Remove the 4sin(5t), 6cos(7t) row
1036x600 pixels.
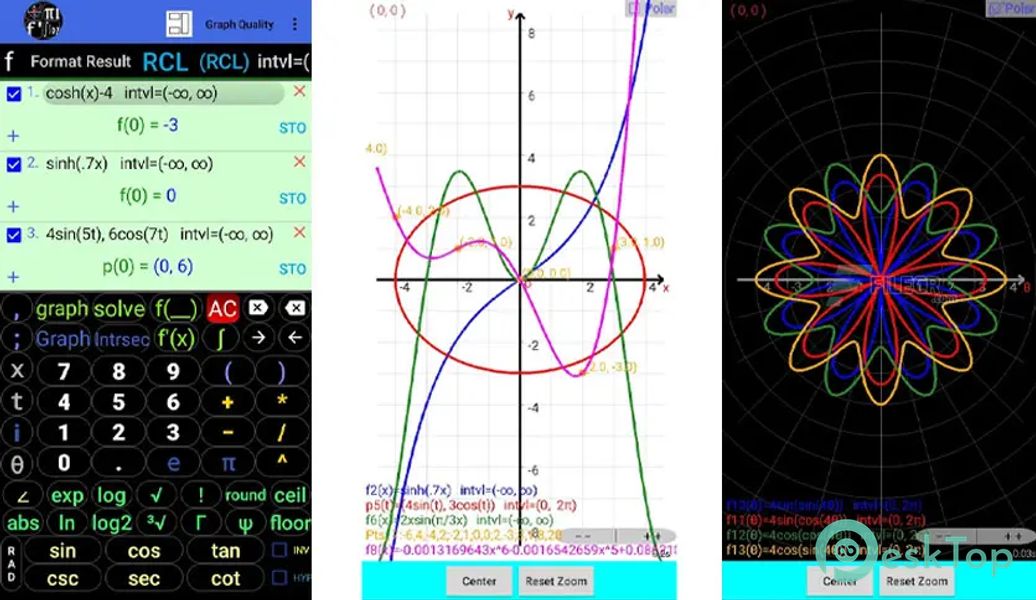point(299,233)
